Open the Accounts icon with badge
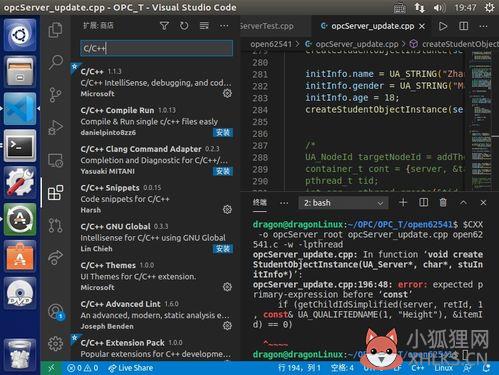This screenshot has height=375, width=499. [x=55, y=312]
